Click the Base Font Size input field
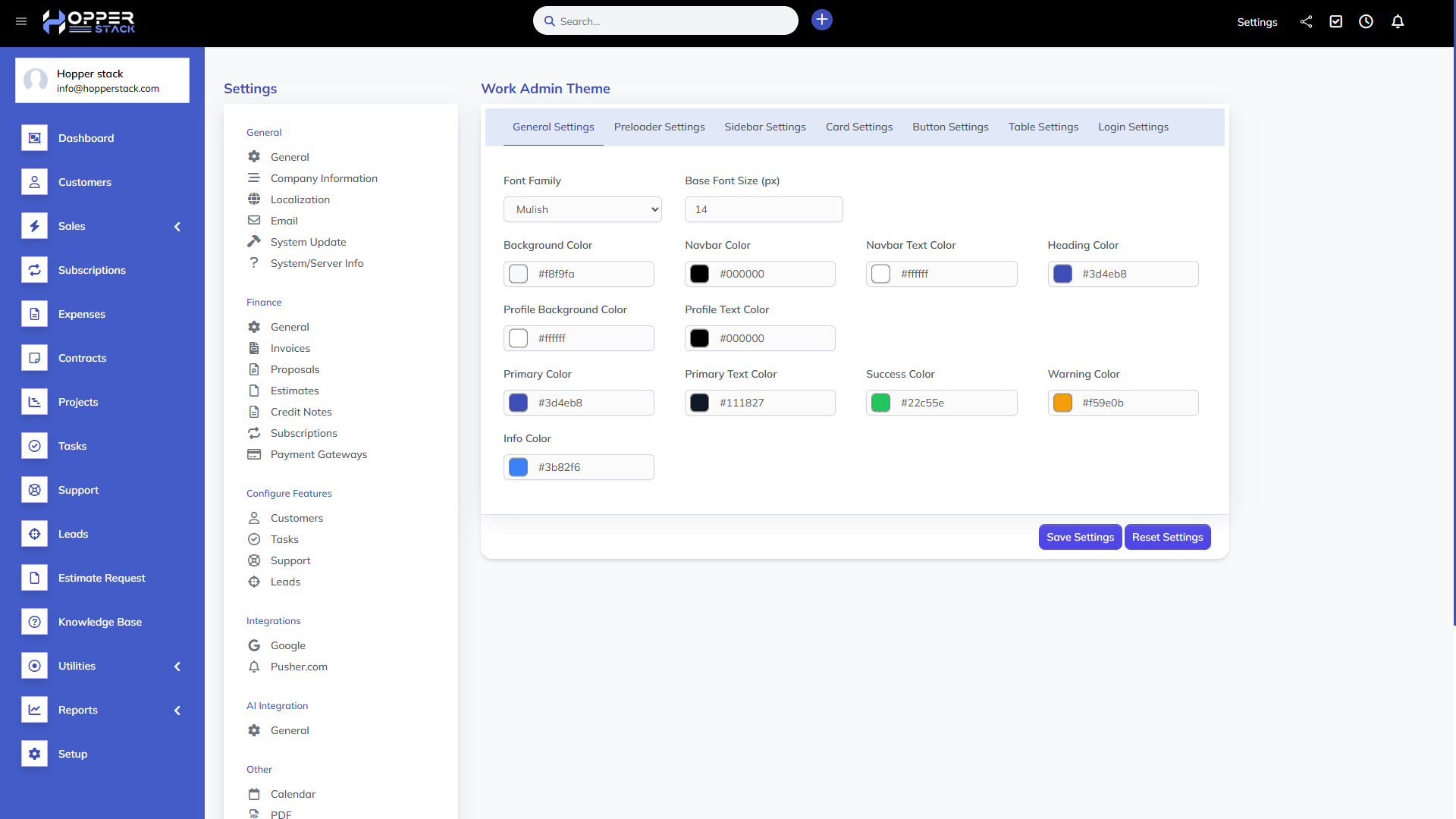 pyautogui.click(x=763, y=209)
